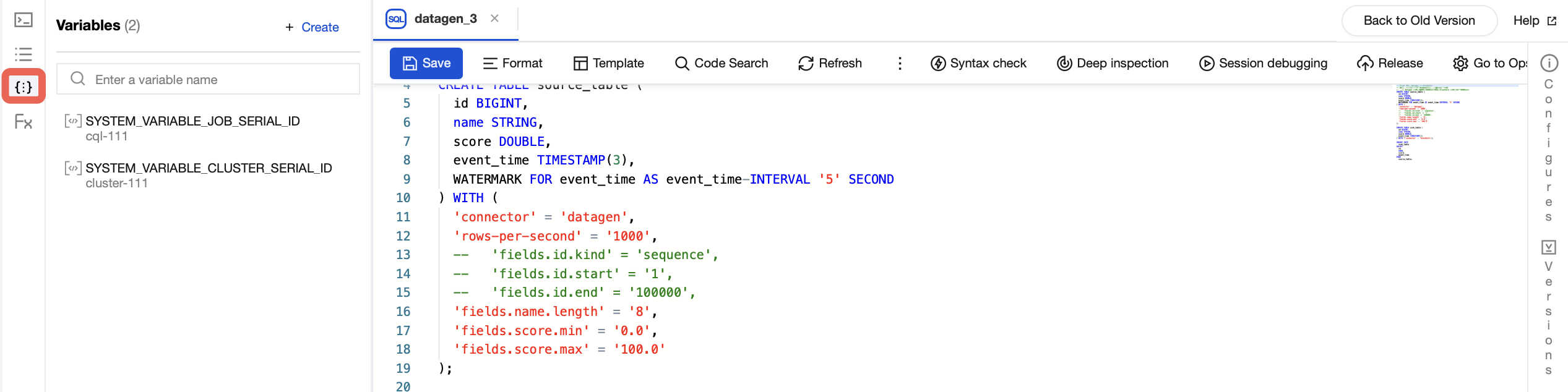Image resolution: width=1568 pixels, height=392 pixels.
Task: Open Code Search
Action: [722, 63]
